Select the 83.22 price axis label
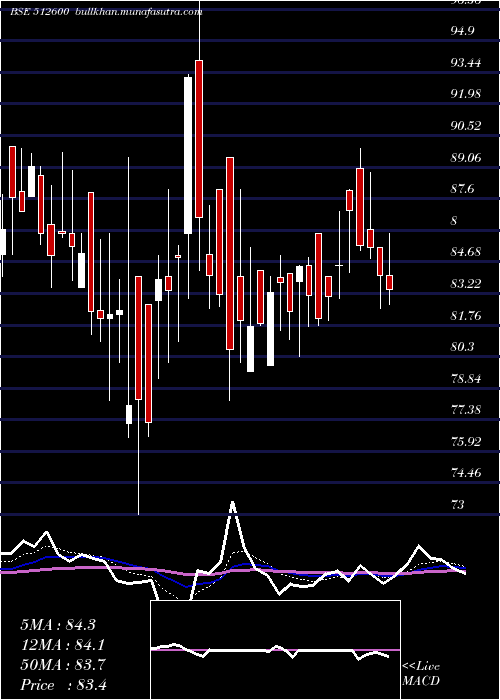 click(x=466, y=283)
